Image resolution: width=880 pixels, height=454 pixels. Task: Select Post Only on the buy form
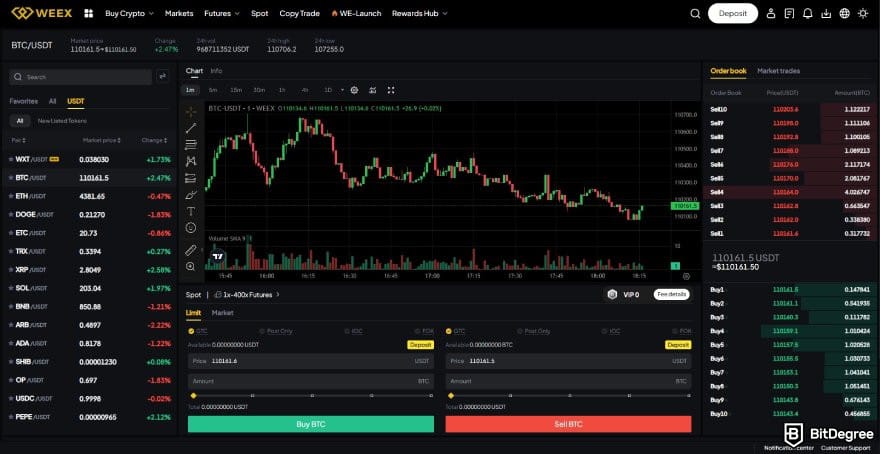[x=276, y=331]
